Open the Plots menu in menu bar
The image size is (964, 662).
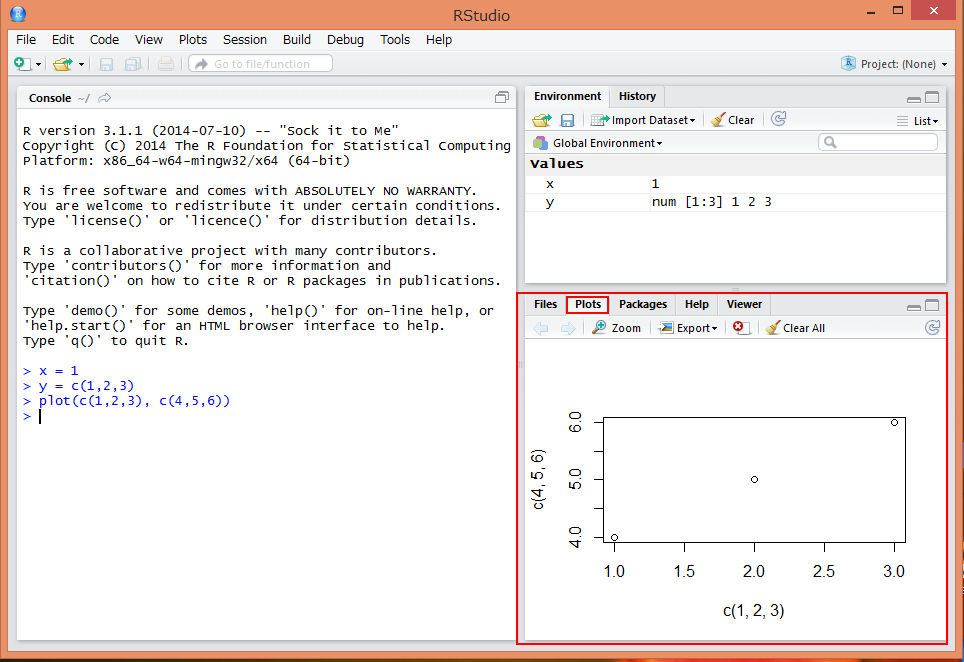193,39
